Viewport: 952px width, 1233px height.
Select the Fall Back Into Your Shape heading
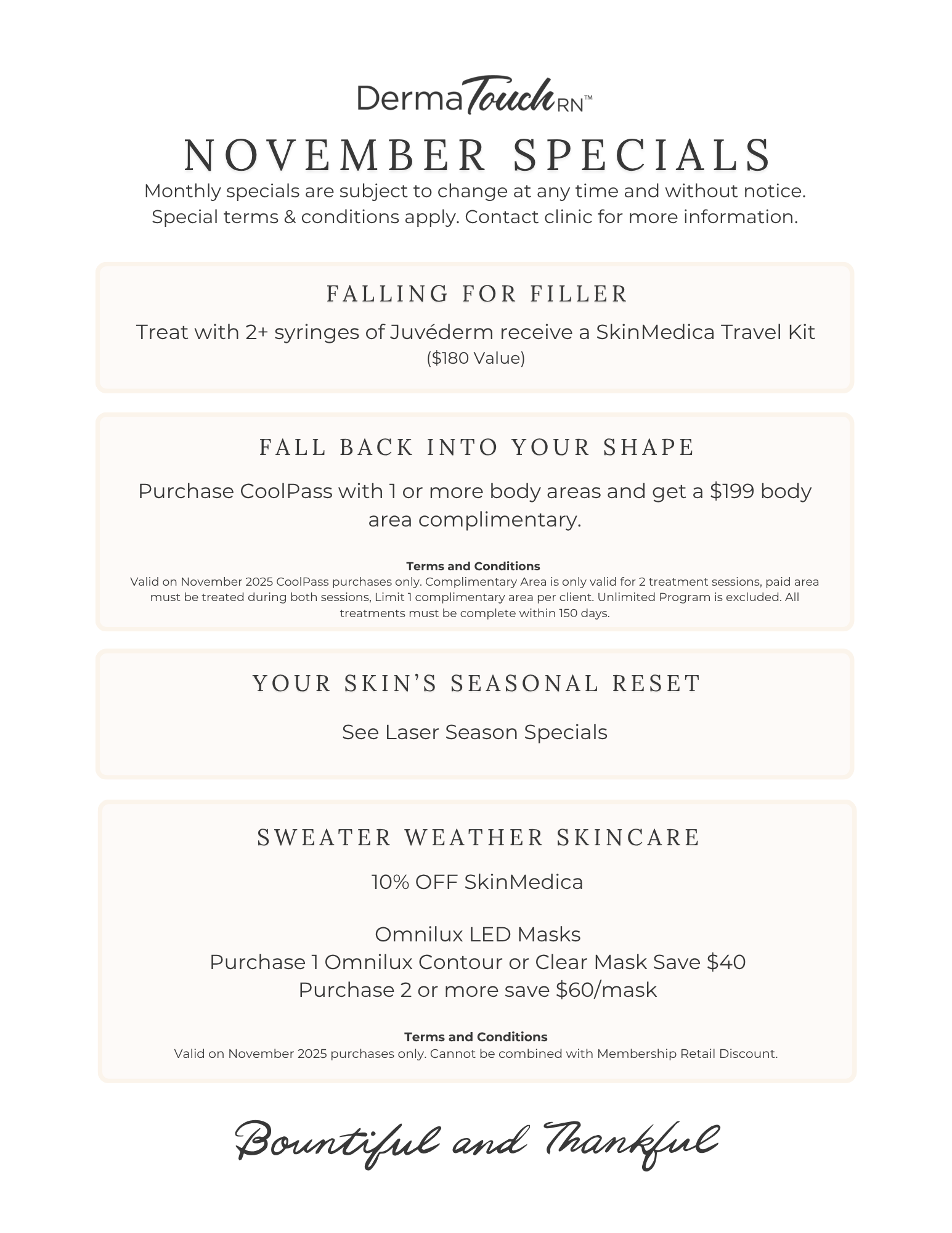click(x=476, y=447)
